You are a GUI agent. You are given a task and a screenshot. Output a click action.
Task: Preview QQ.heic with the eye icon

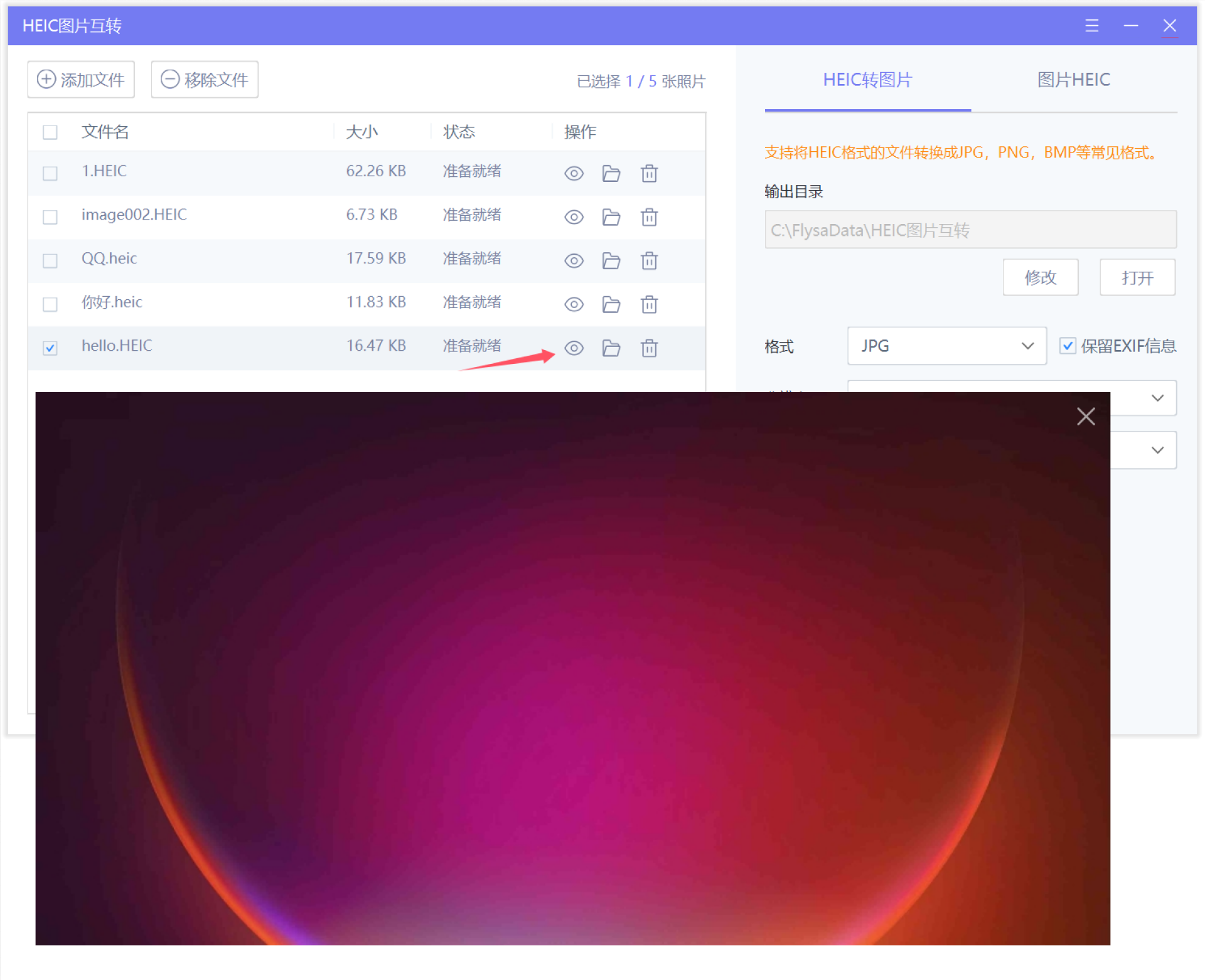tap(574, 260)
